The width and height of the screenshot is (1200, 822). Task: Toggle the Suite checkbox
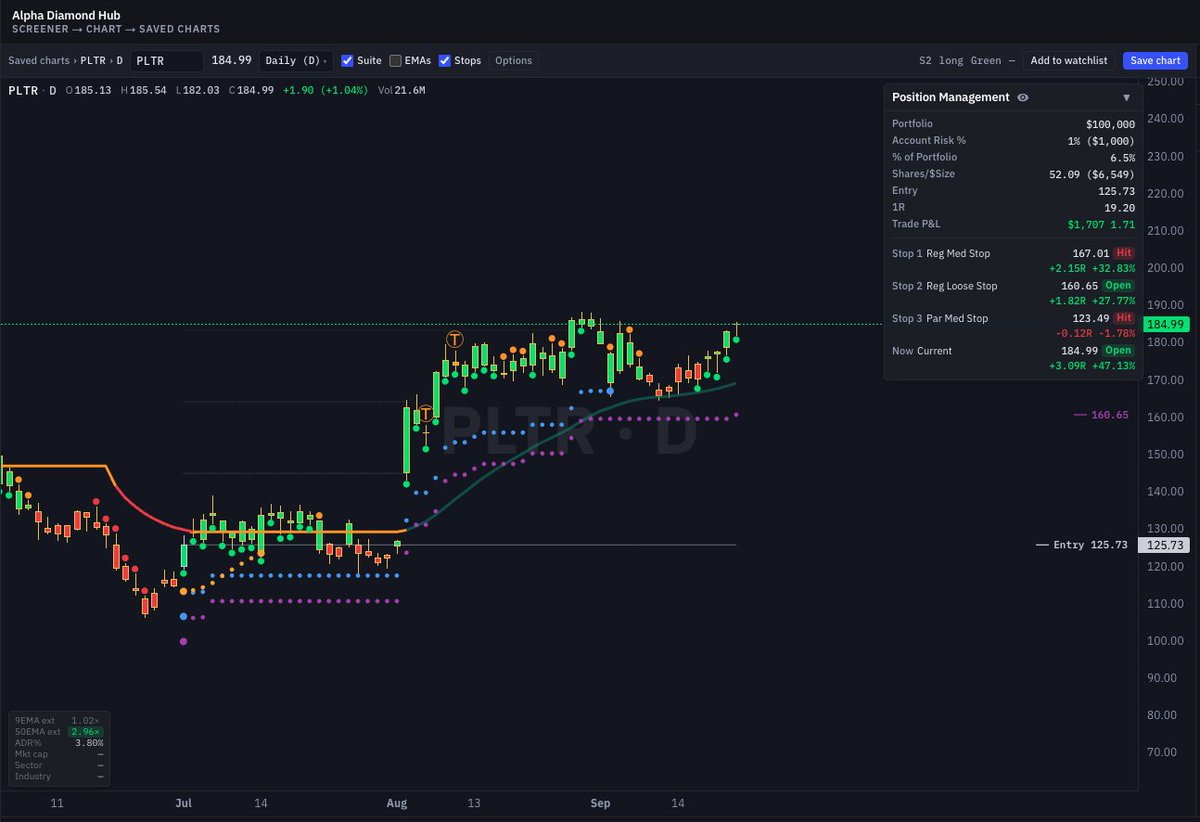[x=347, y=60]
